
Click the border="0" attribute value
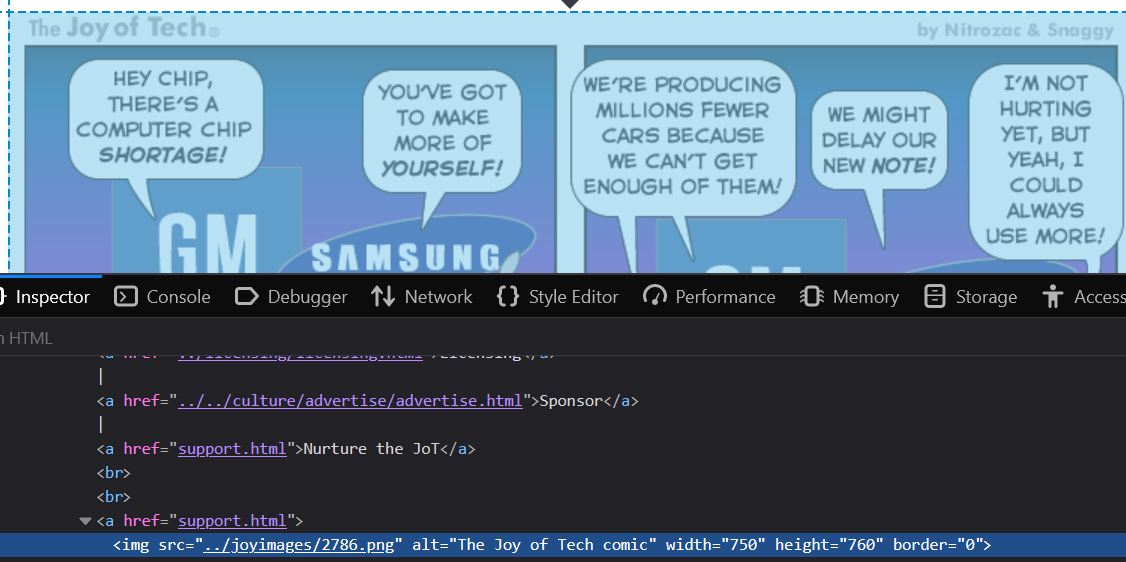(937, 545)
